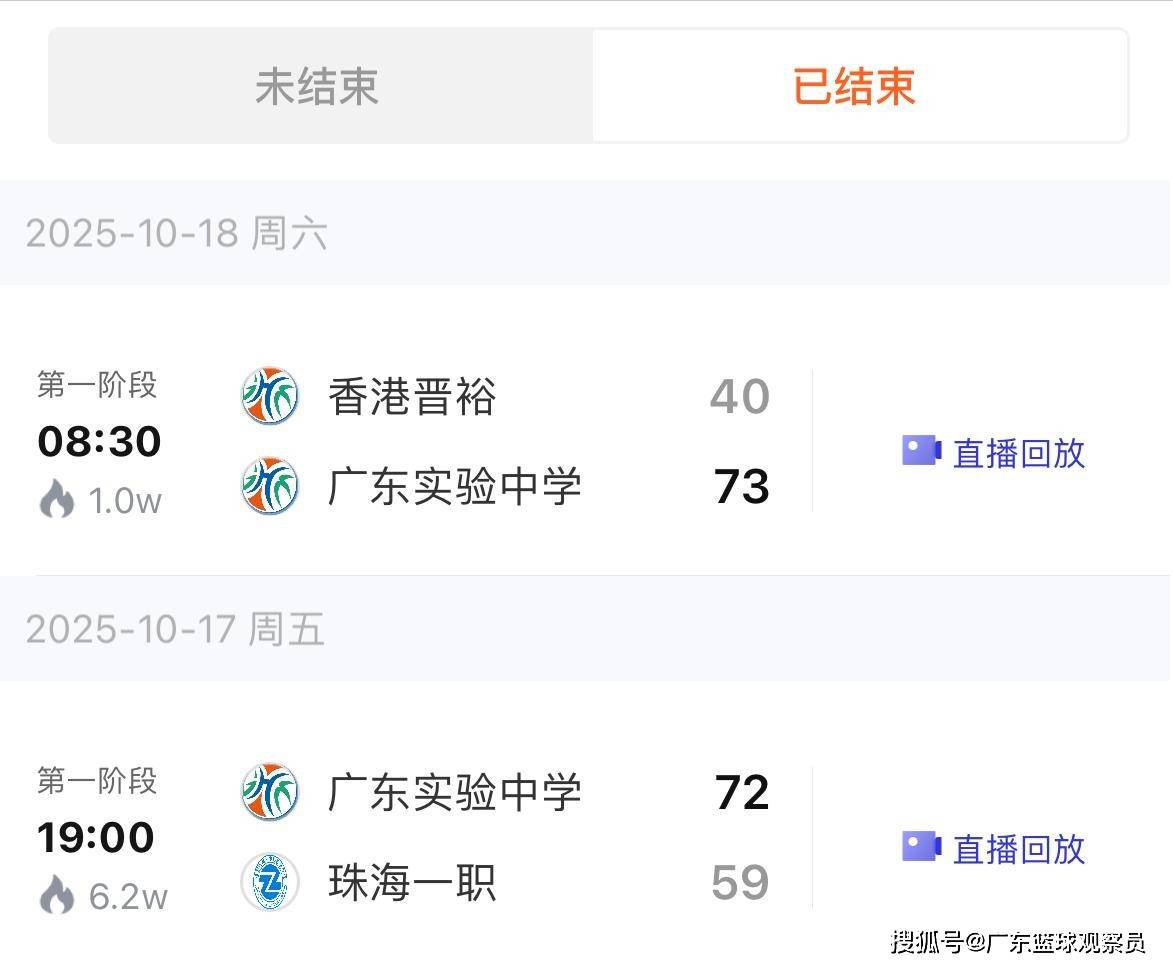
Task: Click flame popularity icon beside 1.0w
Action: coord(57,500)
